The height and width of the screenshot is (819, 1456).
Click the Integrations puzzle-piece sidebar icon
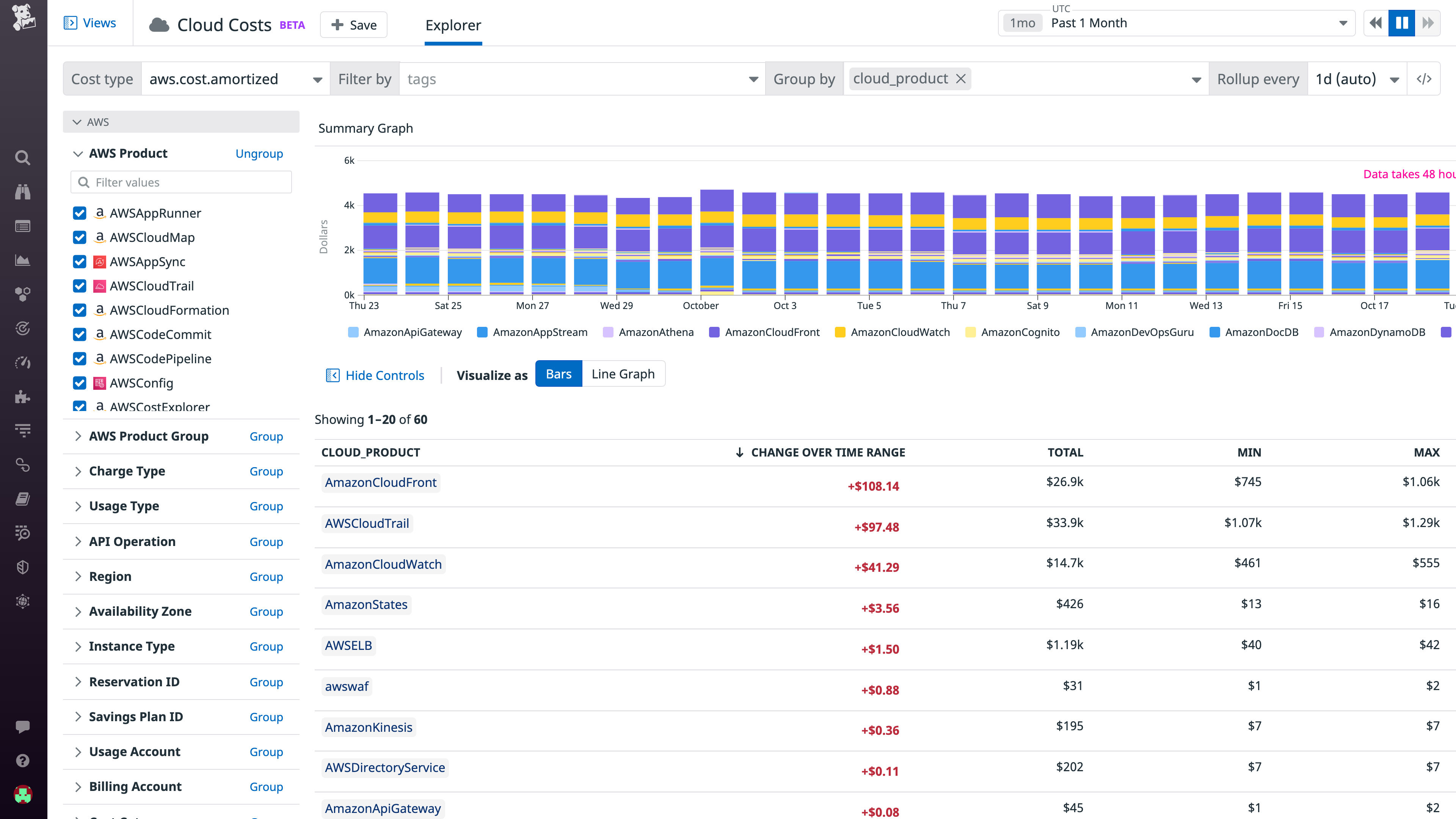tap(23, 397)
